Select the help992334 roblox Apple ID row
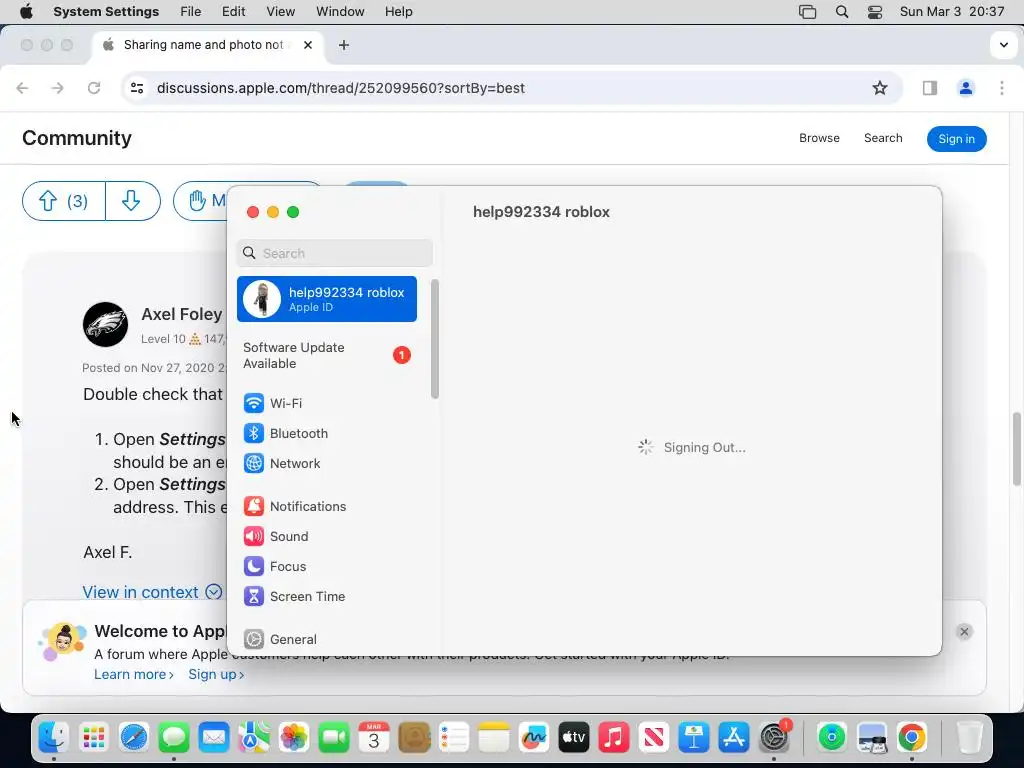 click(x=327, y=299)
